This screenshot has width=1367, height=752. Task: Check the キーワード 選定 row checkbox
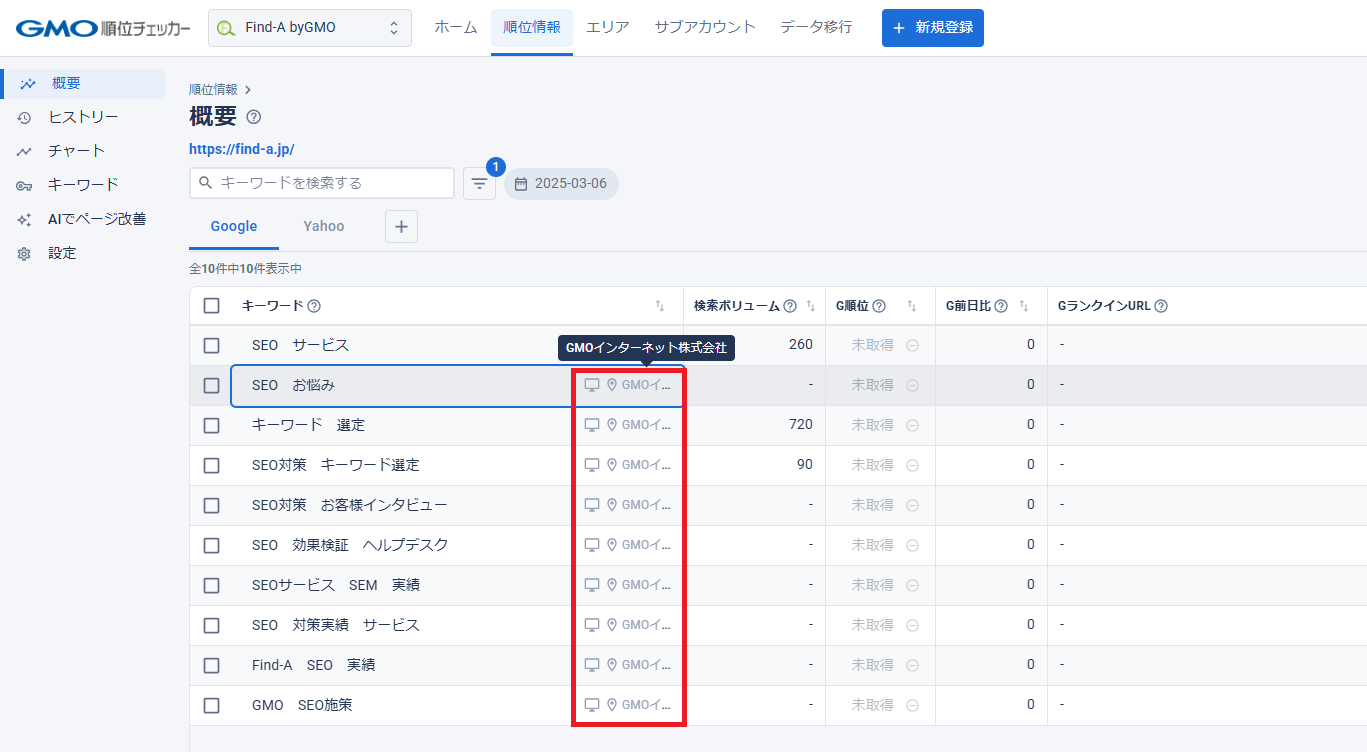click(211, 425)
